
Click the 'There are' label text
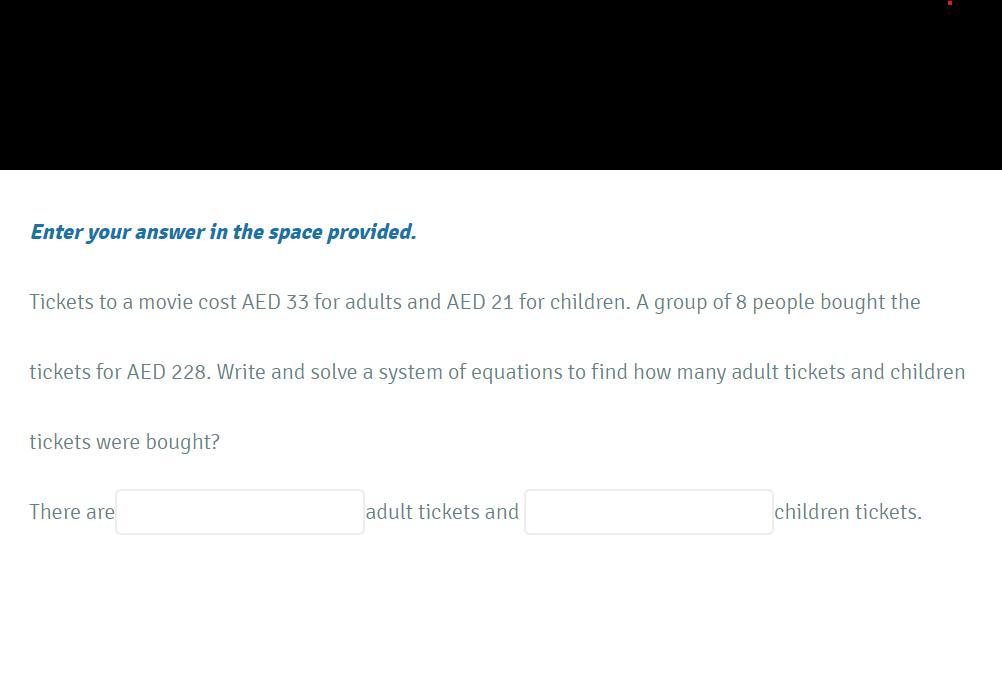coord(72,512)
